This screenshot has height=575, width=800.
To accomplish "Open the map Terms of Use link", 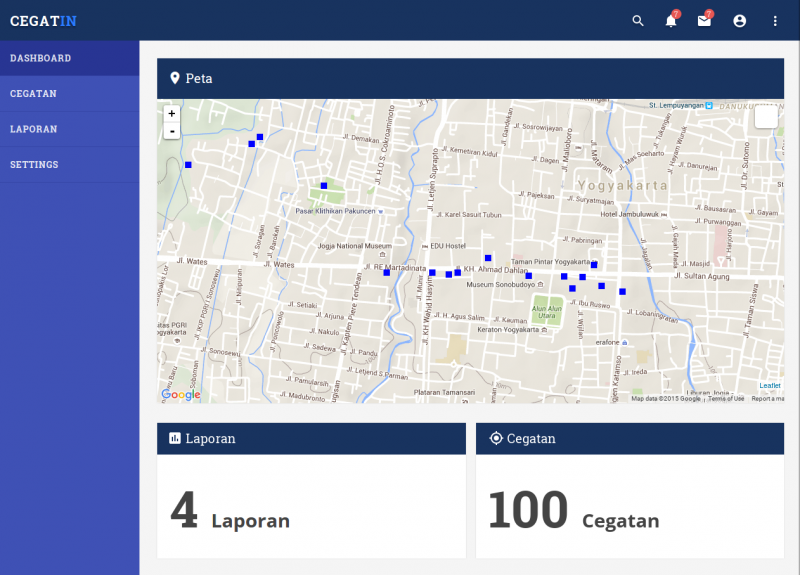I will tap(725, 398).
